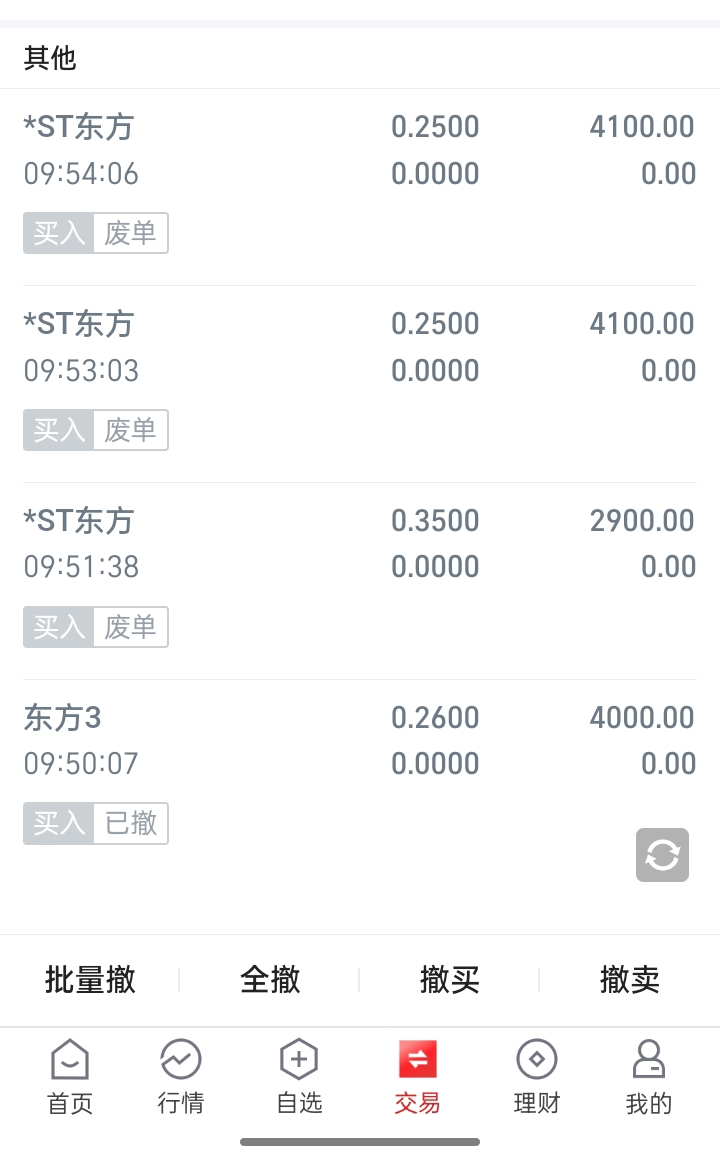Tap 撤买 cancel buys button

(450, 979)
